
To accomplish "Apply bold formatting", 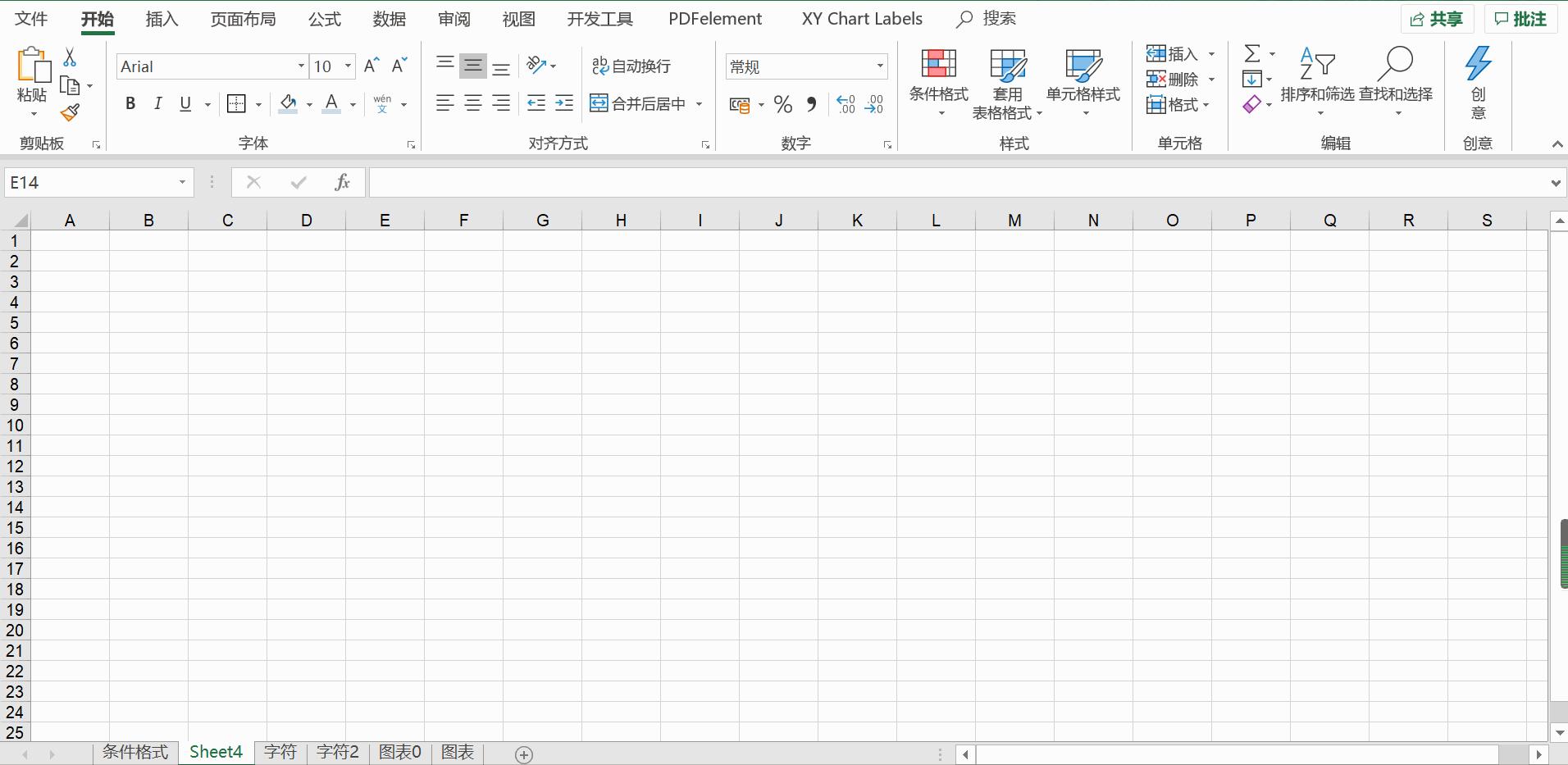I will tap(130, 103).
